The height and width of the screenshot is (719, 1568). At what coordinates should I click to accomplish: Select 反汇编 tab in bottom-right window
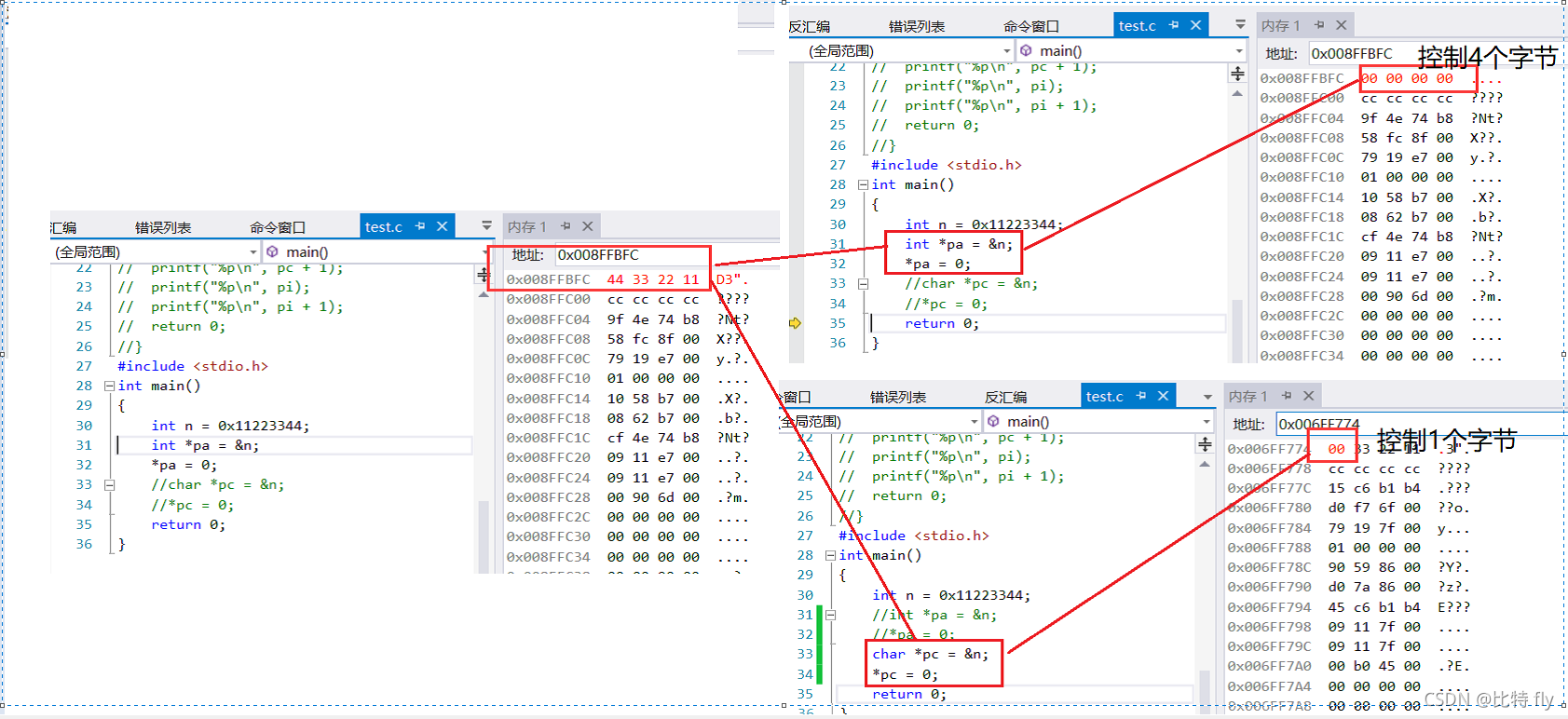(1006, 398)
